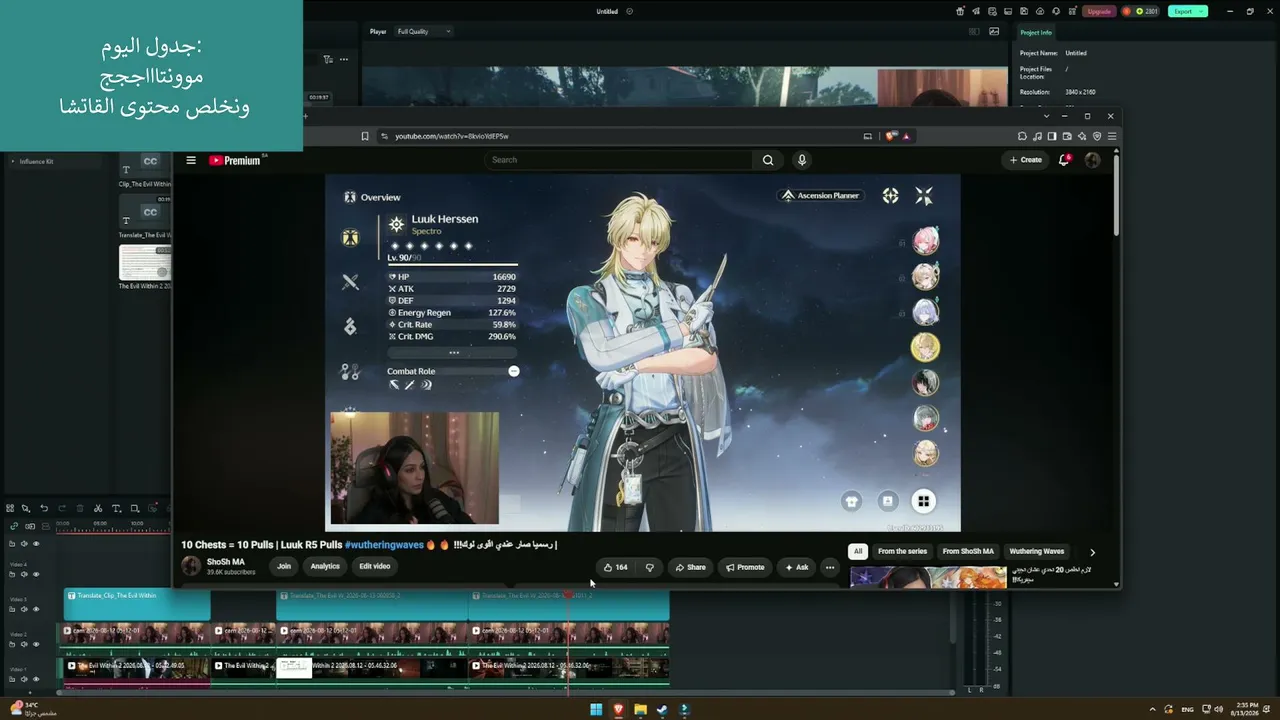Open Steam from the taskbar

tap(662, 710)
